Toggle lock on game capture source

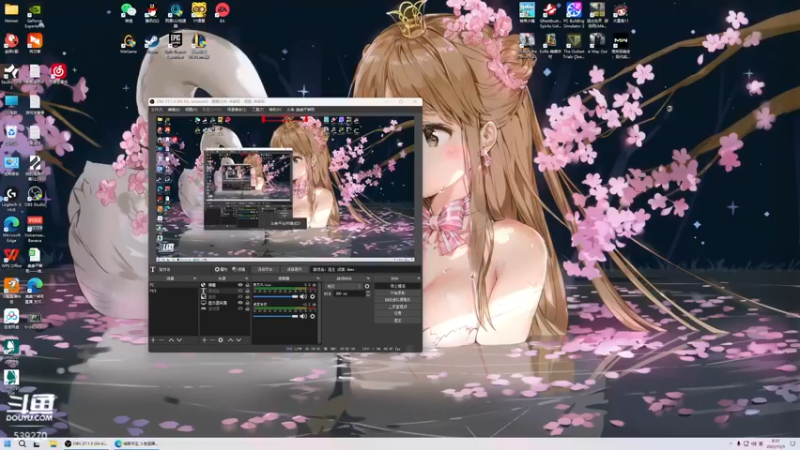point(247,309)
